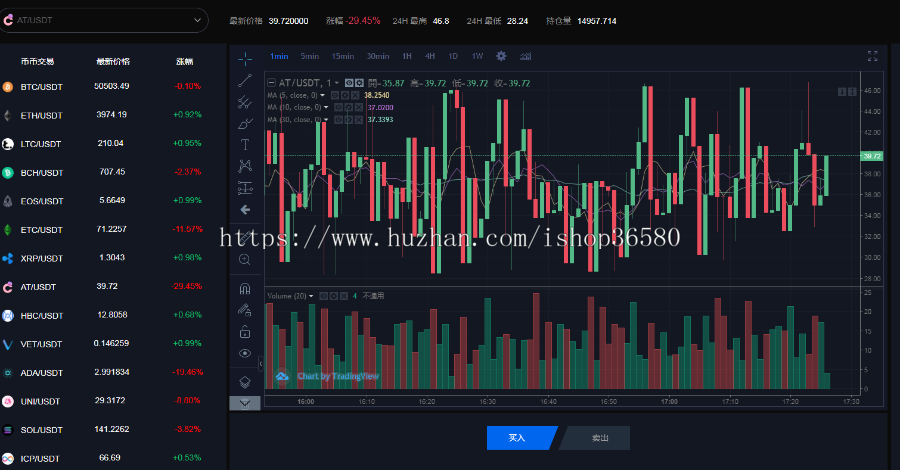Remove the MA (10, close, 0) indicator
The width and height of the screenshot is (900, 470).
click(359, 107)
